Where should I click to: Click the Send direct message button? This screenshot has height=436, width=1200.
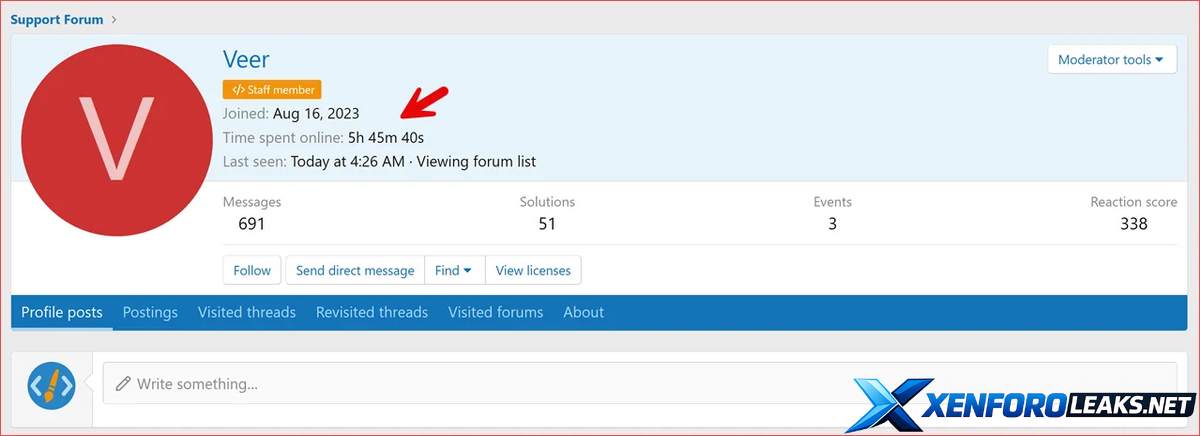pyautogui.click(x=355, y=270)
